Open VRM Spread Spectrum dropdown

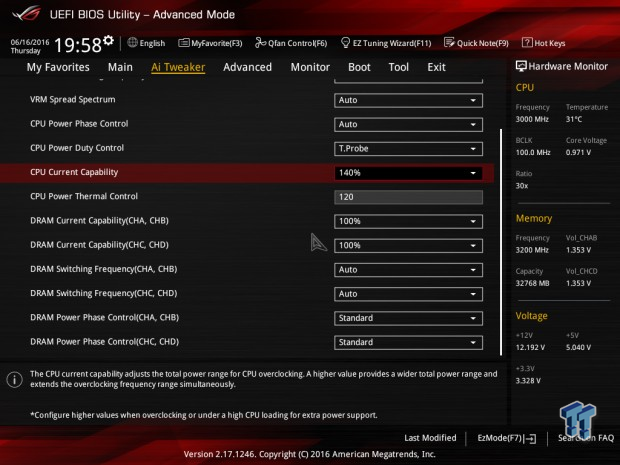408,100
